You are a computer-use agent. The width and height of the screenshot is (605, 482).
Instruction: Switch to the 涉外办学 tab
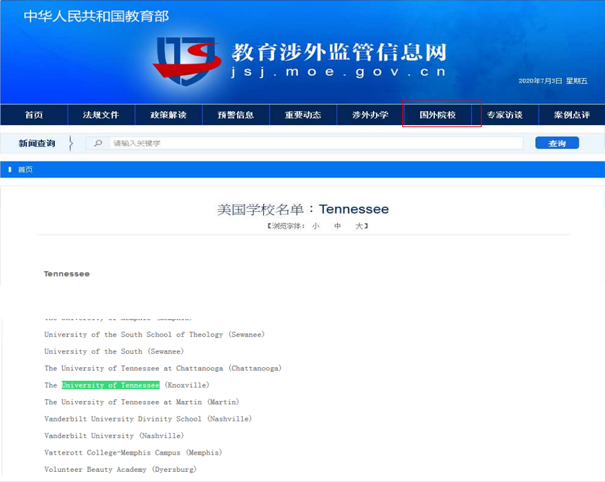pos(370,115)
